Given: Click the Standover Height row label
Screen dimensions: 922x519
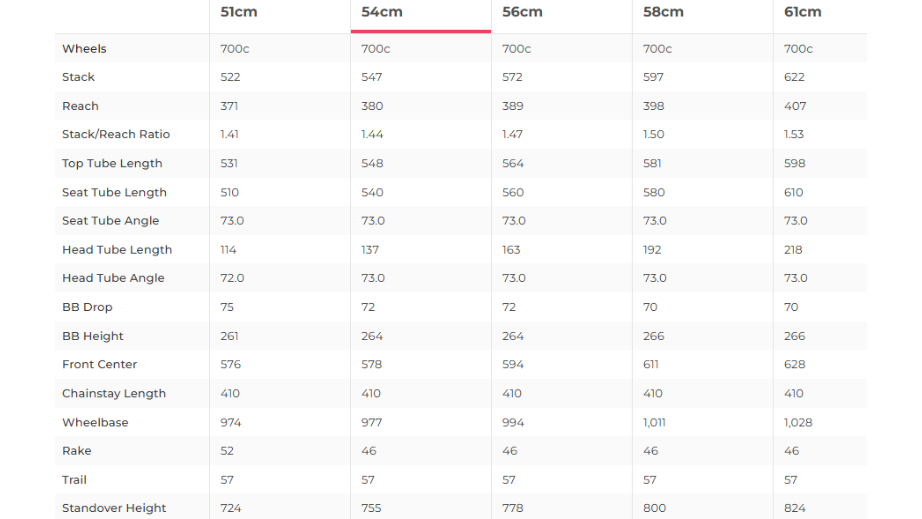Looking at the screenshot, I should 114,508.
